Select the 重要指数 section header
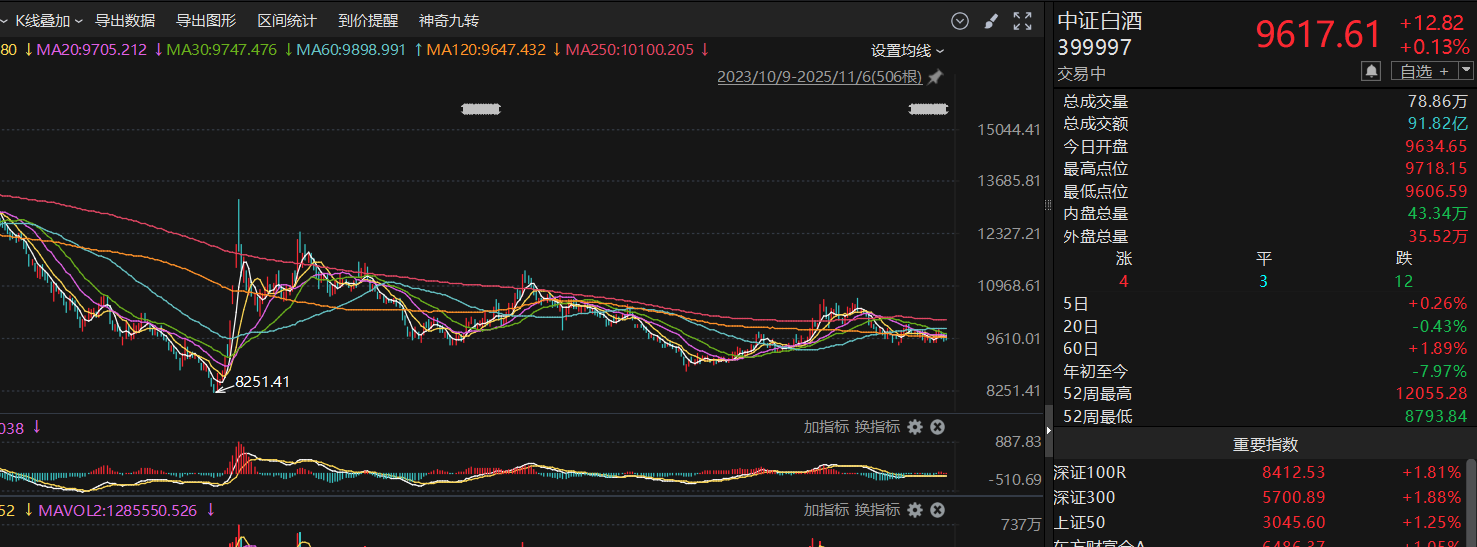This screenshot has height=547, width=1477. pos(1265,445)
